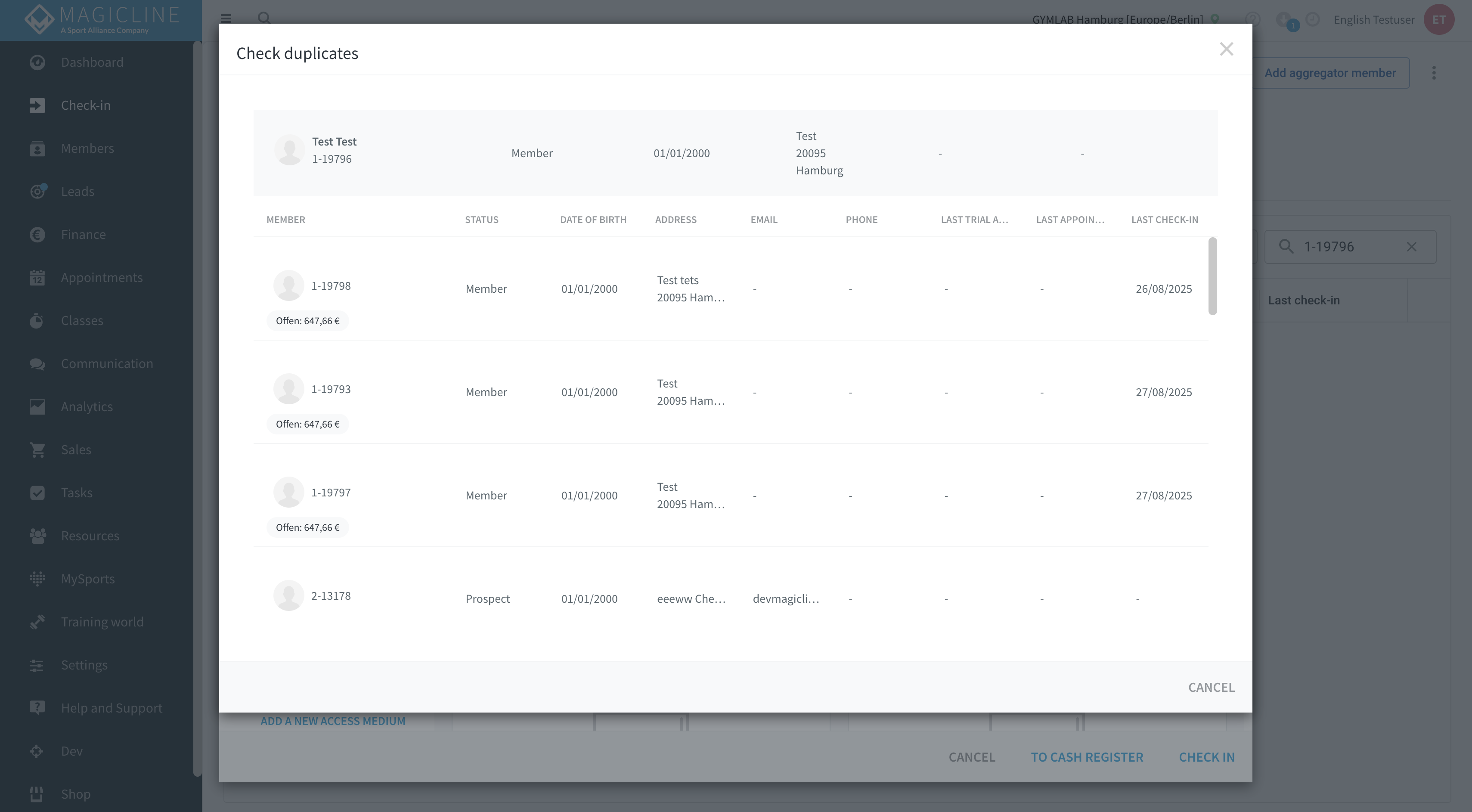Click devmagicli… email of prospect
The height and width of the screenshot is (812, 1472).
click(x=786, y=598)
